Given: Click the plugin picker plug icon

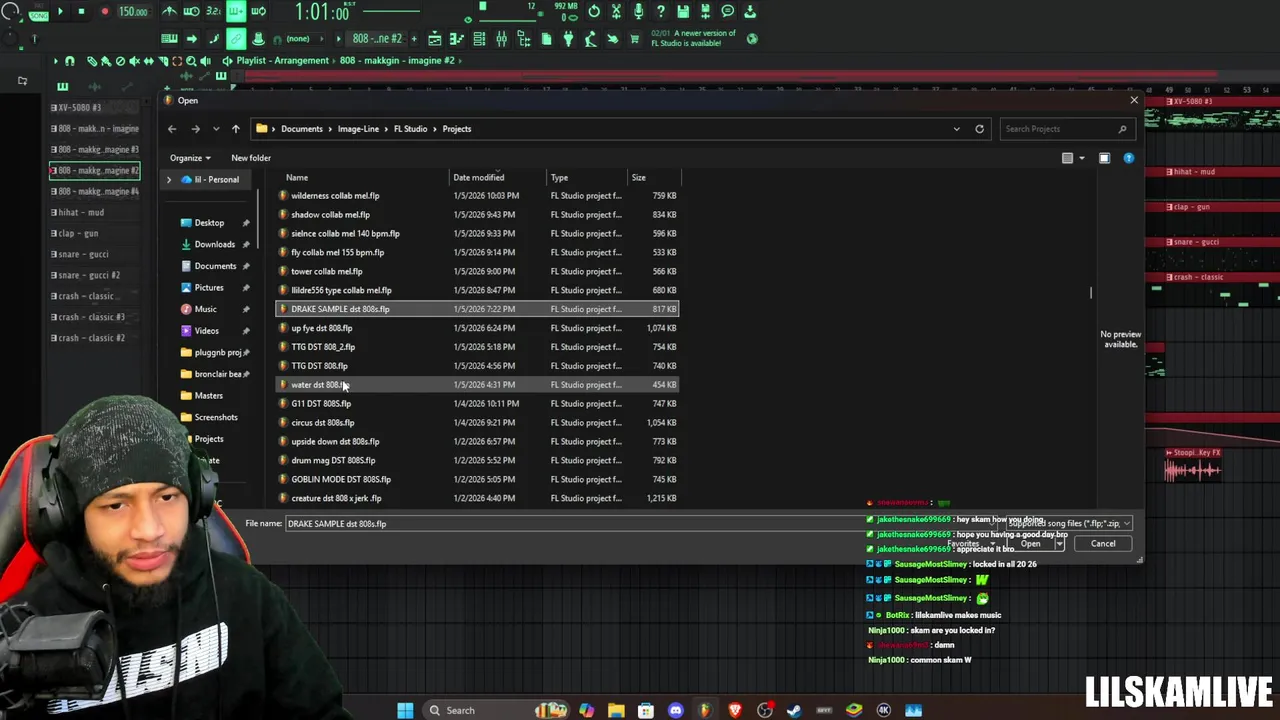Looking at the screenshot, I should coord(568,39).
